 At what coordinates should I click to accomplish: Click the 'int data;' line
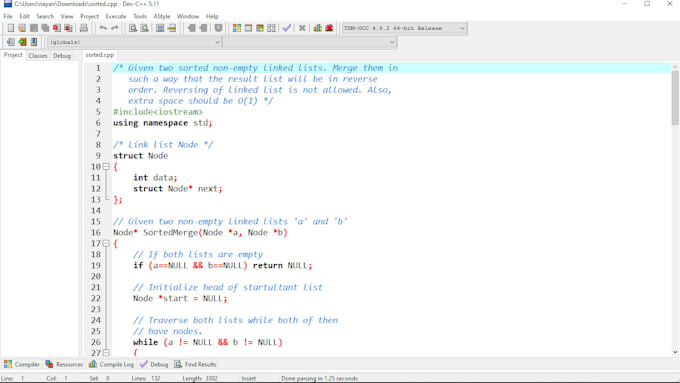155,178
